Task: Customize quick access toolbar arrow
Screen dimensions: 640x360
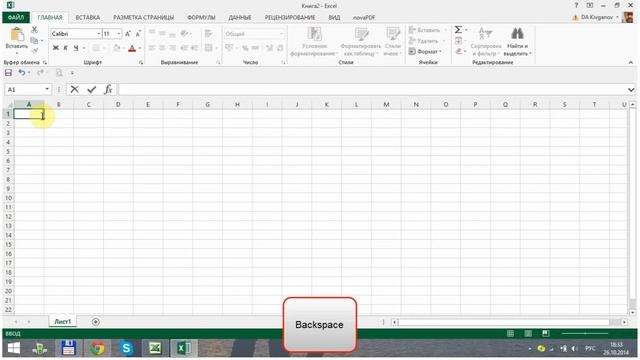Action: (x=72, y=73)
